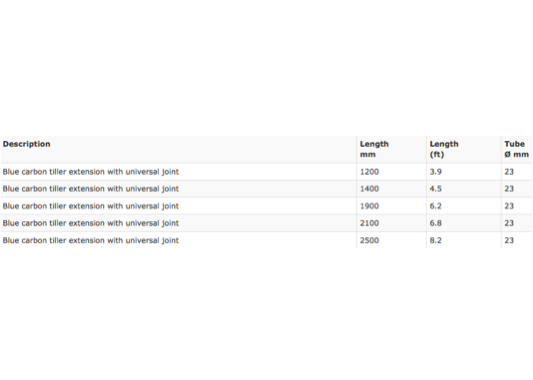Click the 2500 length value
533x380 pixels.
pyautogui.click(x=369, y=241)
